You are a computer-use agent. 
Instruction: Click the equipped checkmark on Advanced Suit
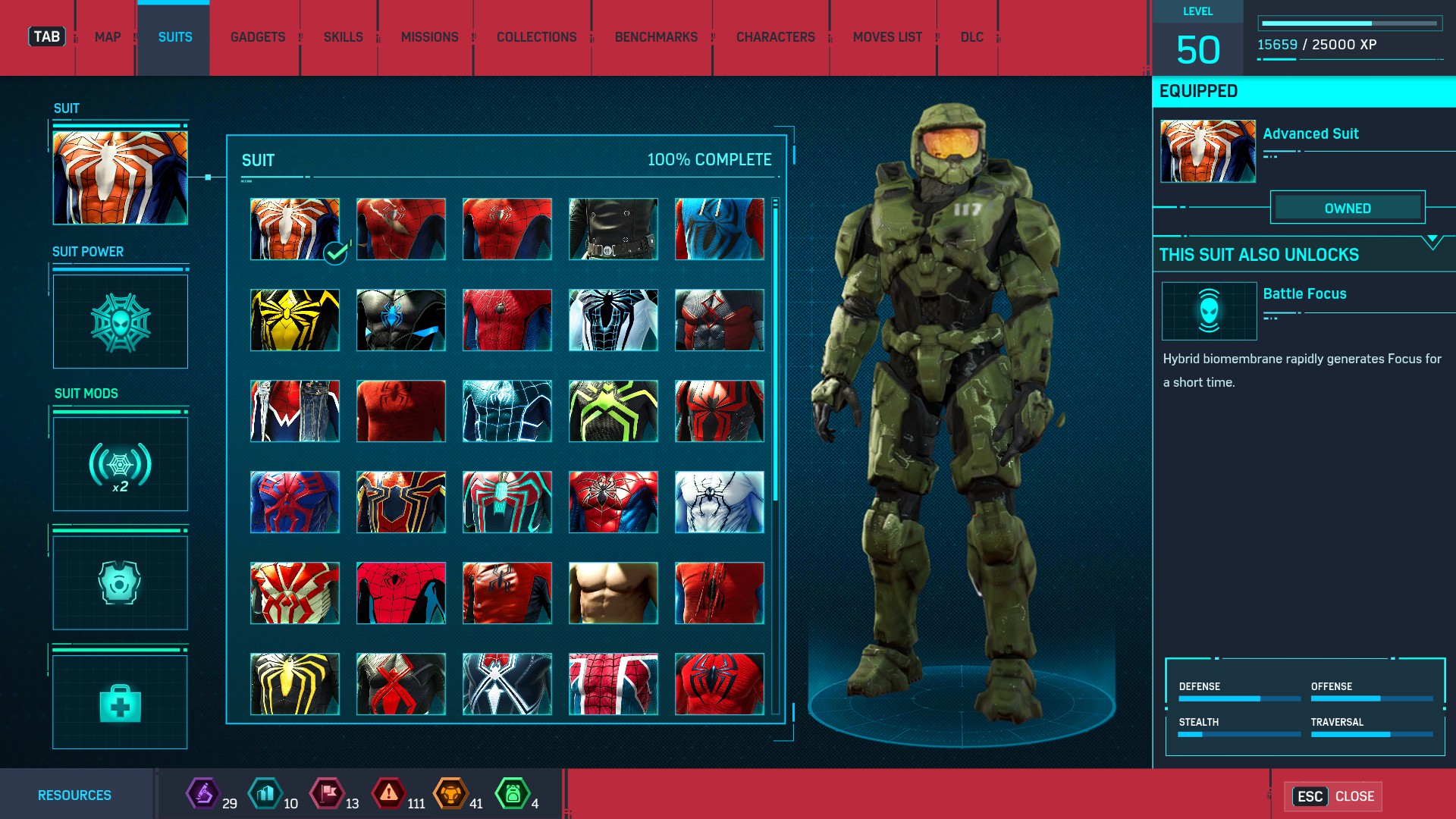click(335, 253)
